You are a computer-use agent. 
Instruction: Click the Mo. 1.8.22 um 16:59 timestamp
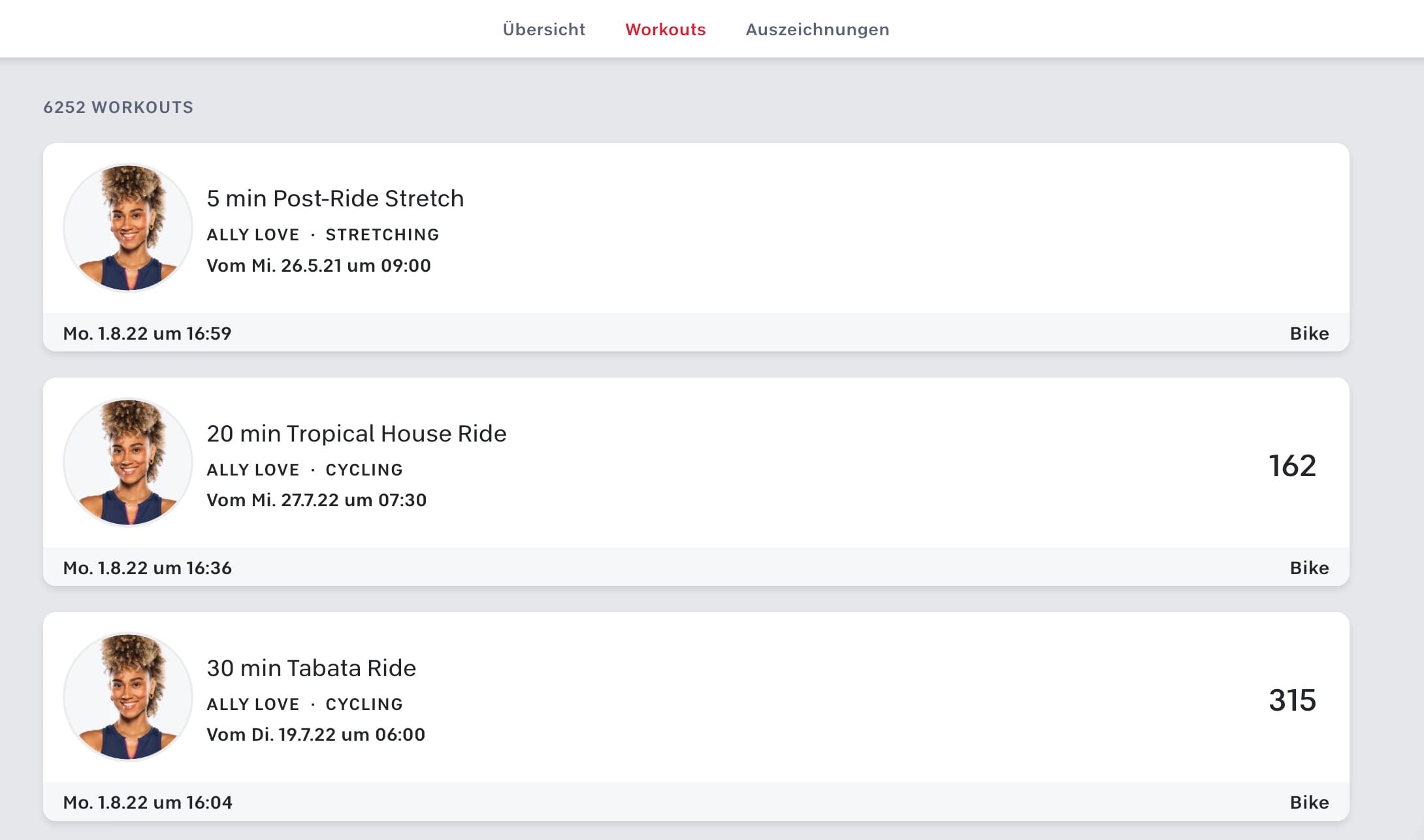(x=147, y=333)
